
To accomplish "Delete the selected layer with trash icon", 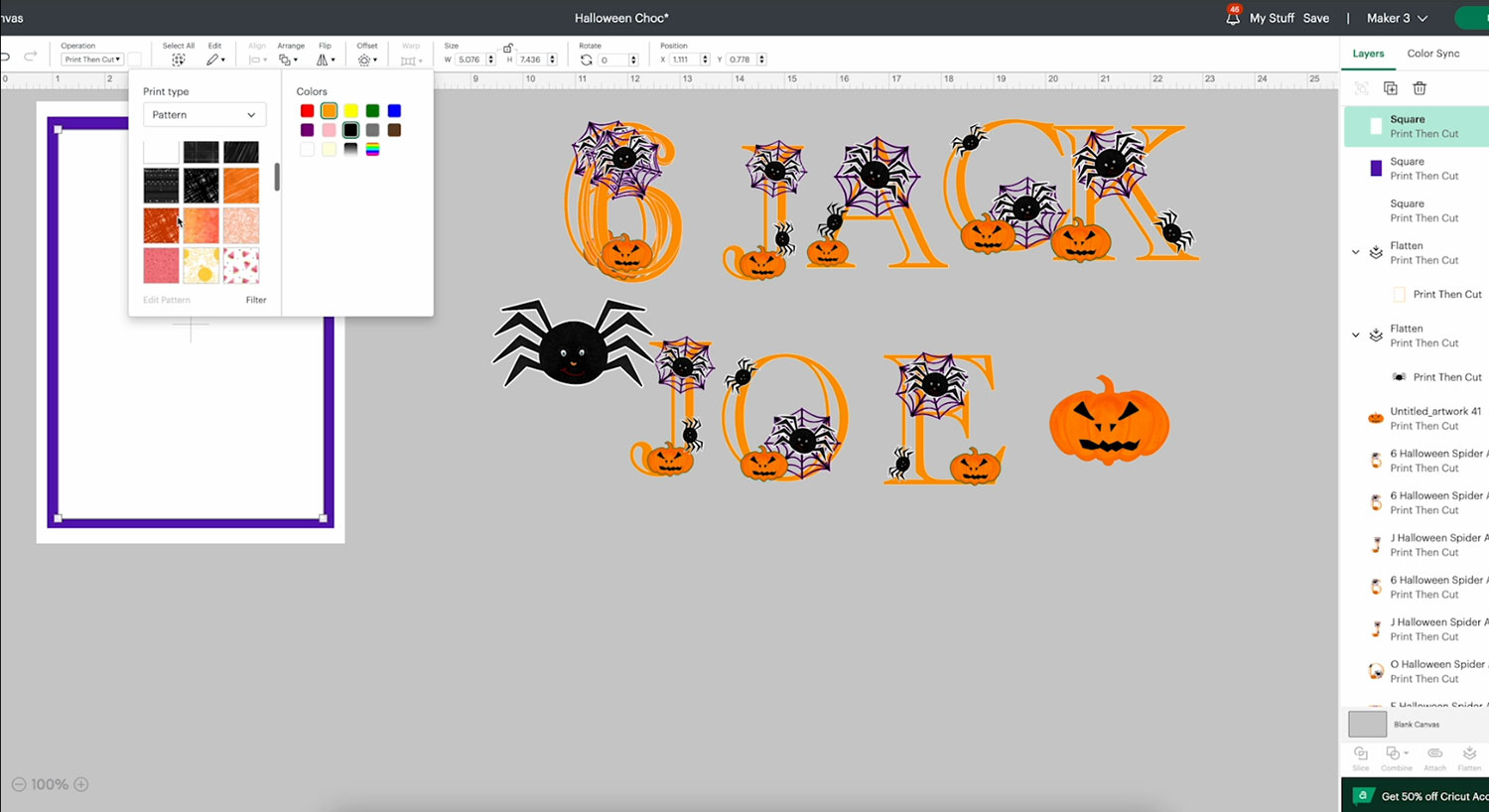I will [1420, 88].
